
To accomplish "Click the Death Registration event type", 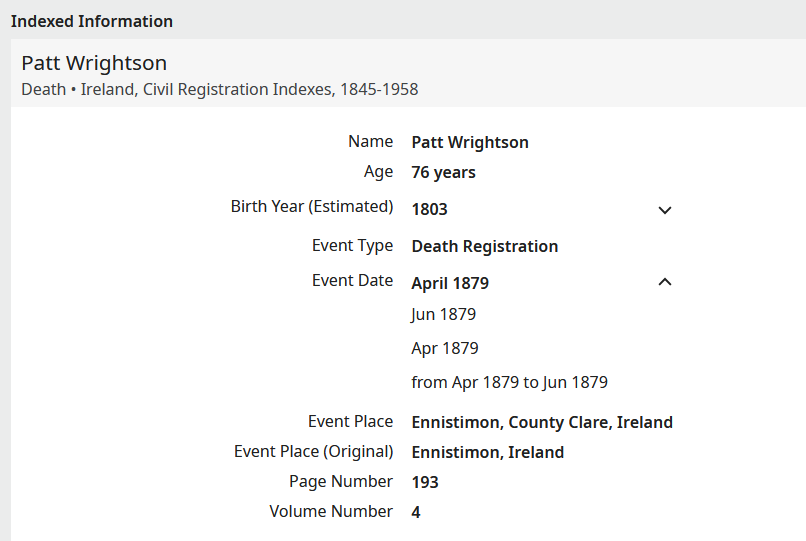I will pyautogui.click(x=485, y=246).
